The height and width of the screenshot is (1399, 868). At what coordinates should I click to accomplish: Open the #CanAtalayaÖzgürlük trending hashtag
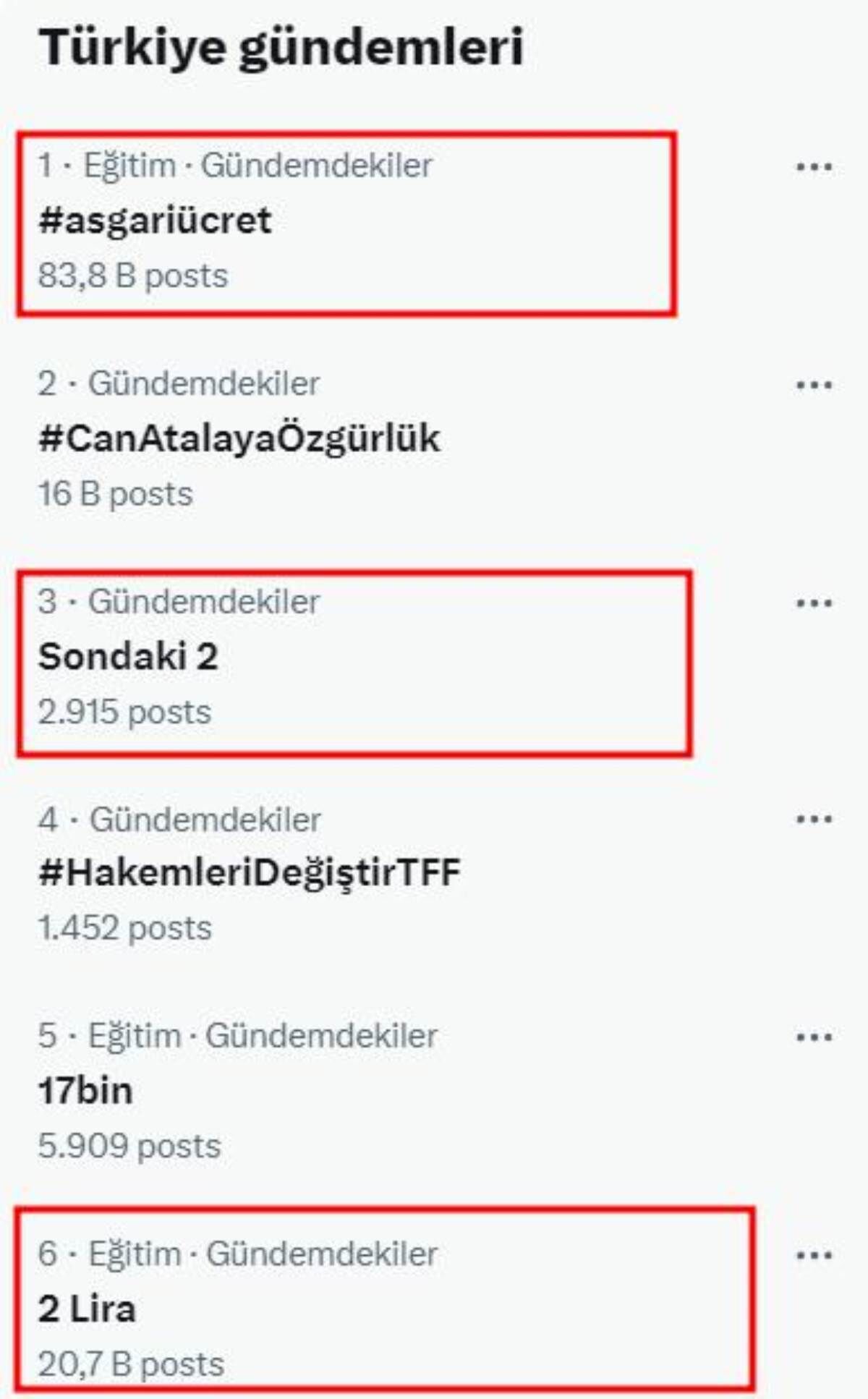pos(239,438)
